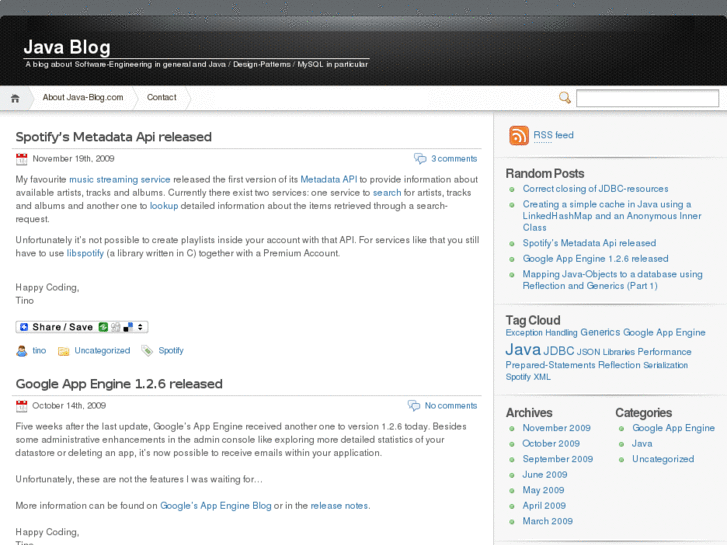Open random post Spotify's Metadata Api released
The image size is (727, 545).
[589, 243]
